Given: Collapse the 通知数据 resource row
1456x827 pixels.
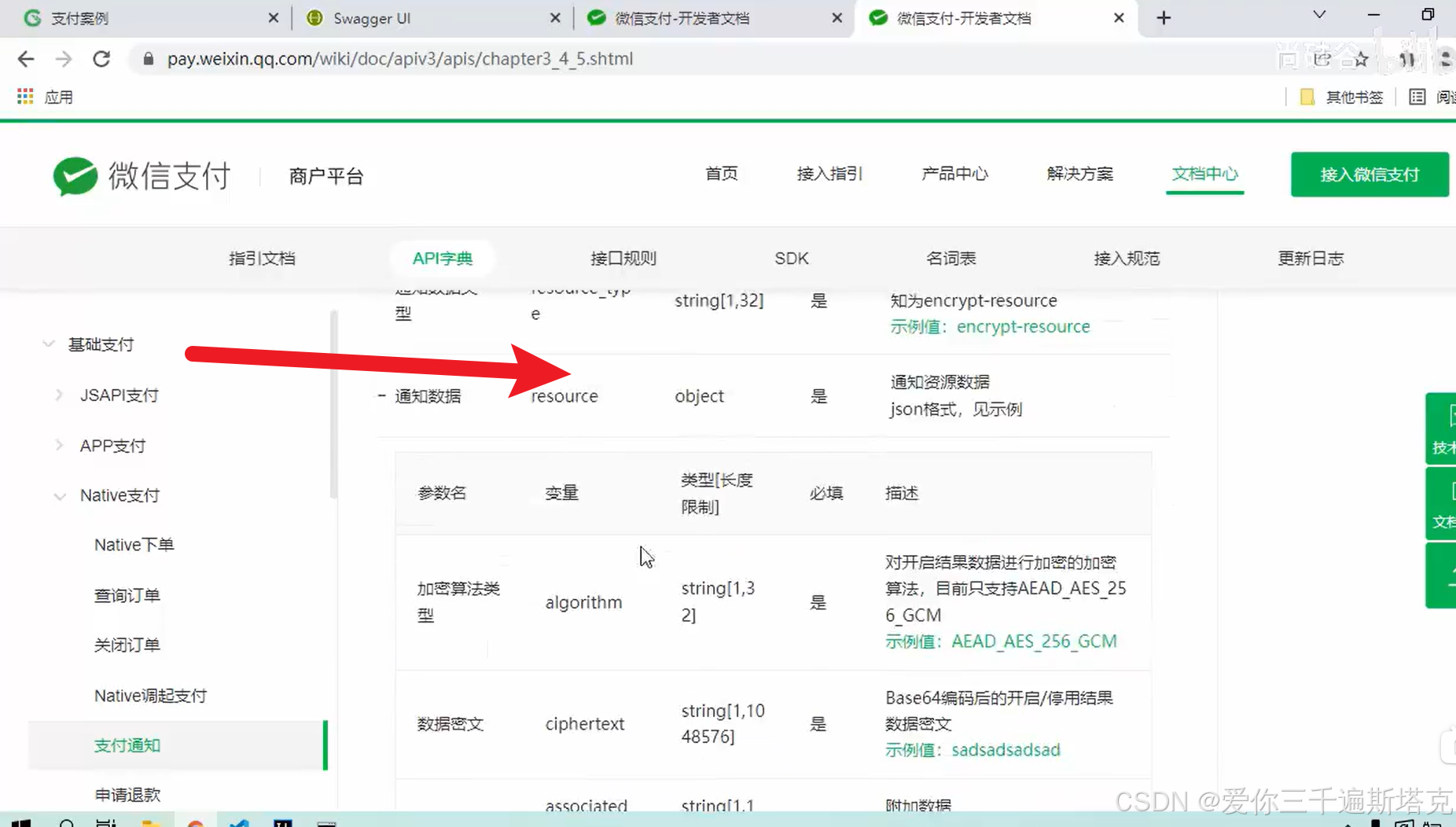Looking at the screenshot, I should 381,395.
